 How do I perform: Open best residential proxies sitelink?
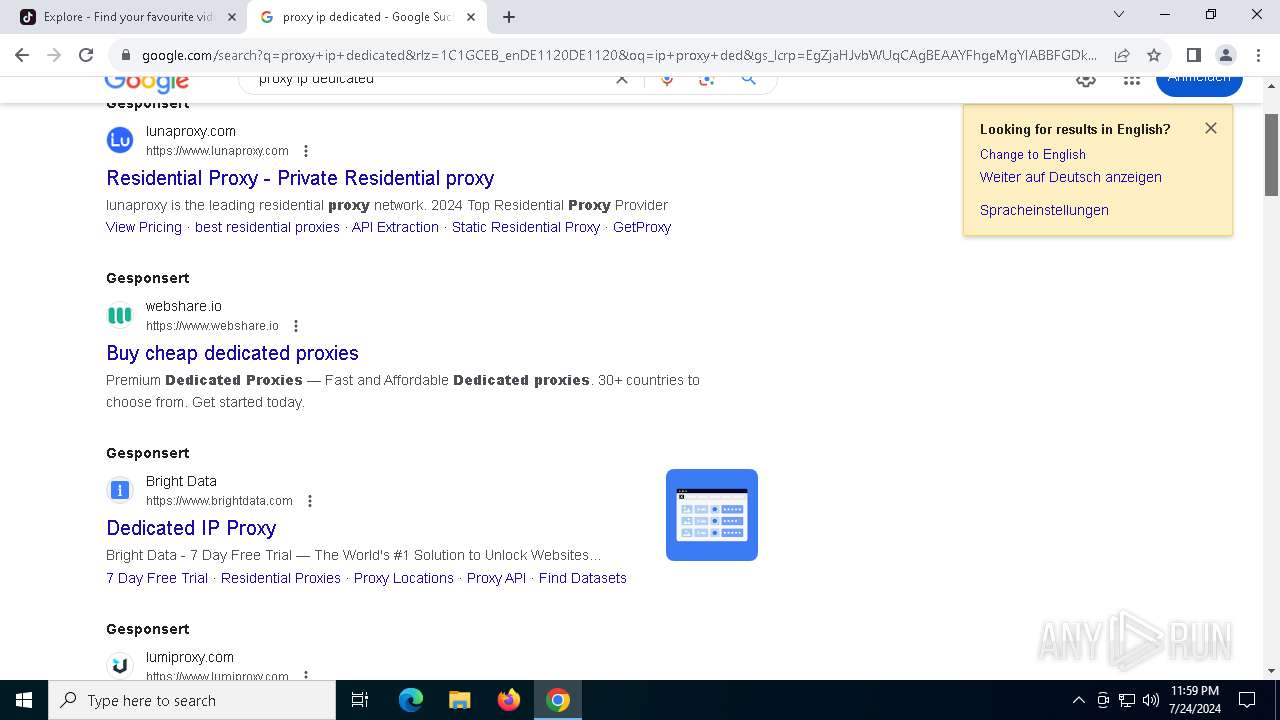[x=267, y=227]
